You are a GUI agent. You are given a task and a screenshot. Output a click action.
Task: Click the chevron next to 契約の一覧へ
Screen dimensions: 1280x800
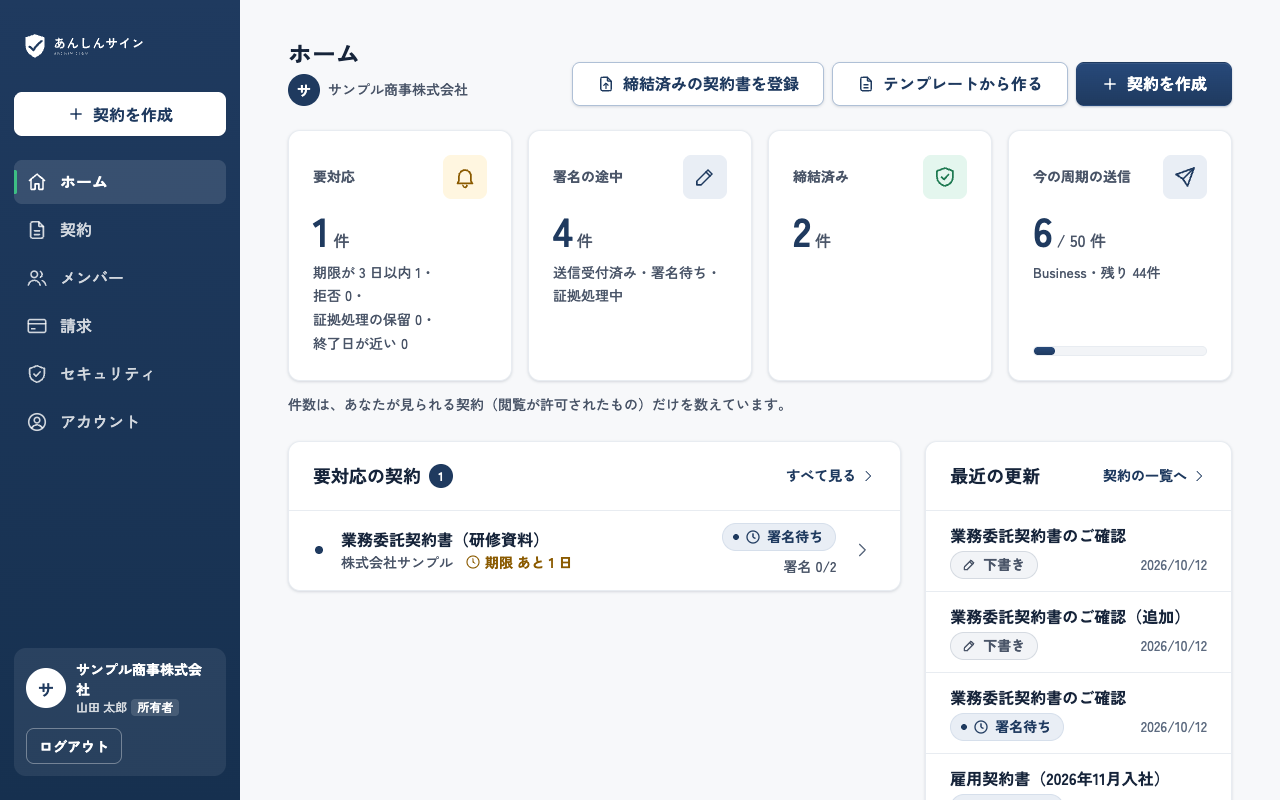[1199, 476]
